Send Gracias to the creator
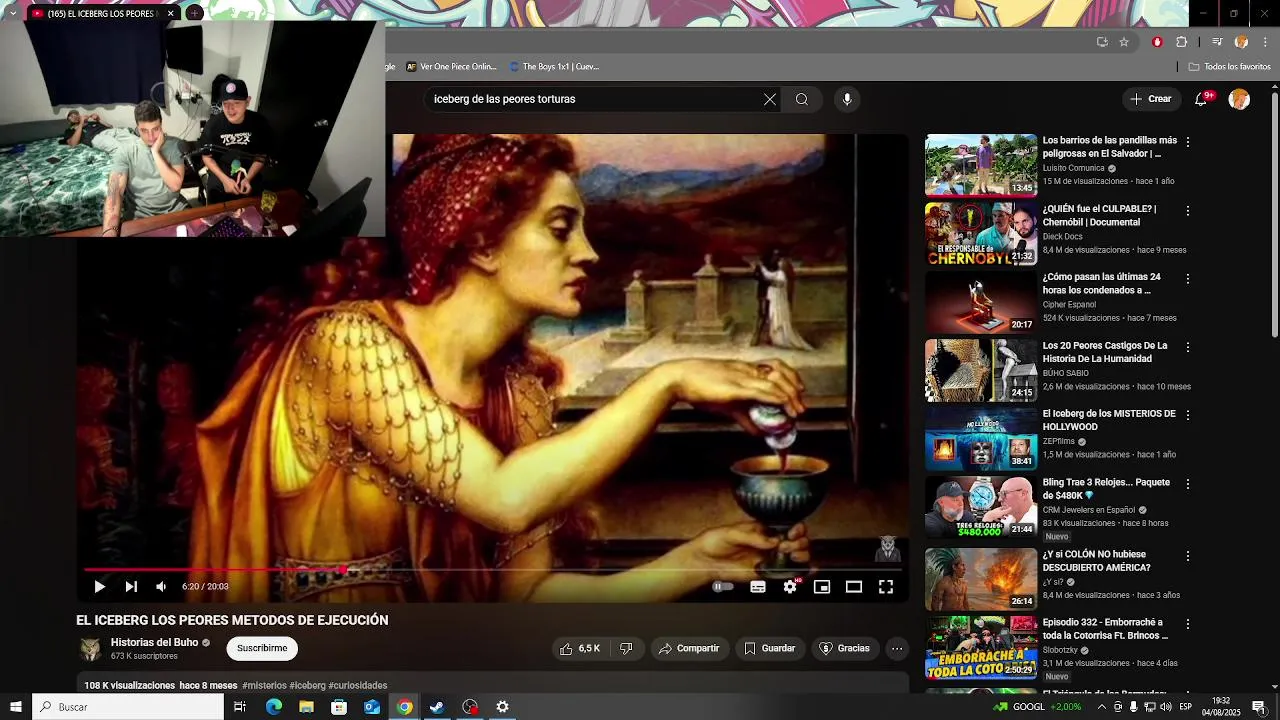This screenshot has height=720, width=1280. 845,648
